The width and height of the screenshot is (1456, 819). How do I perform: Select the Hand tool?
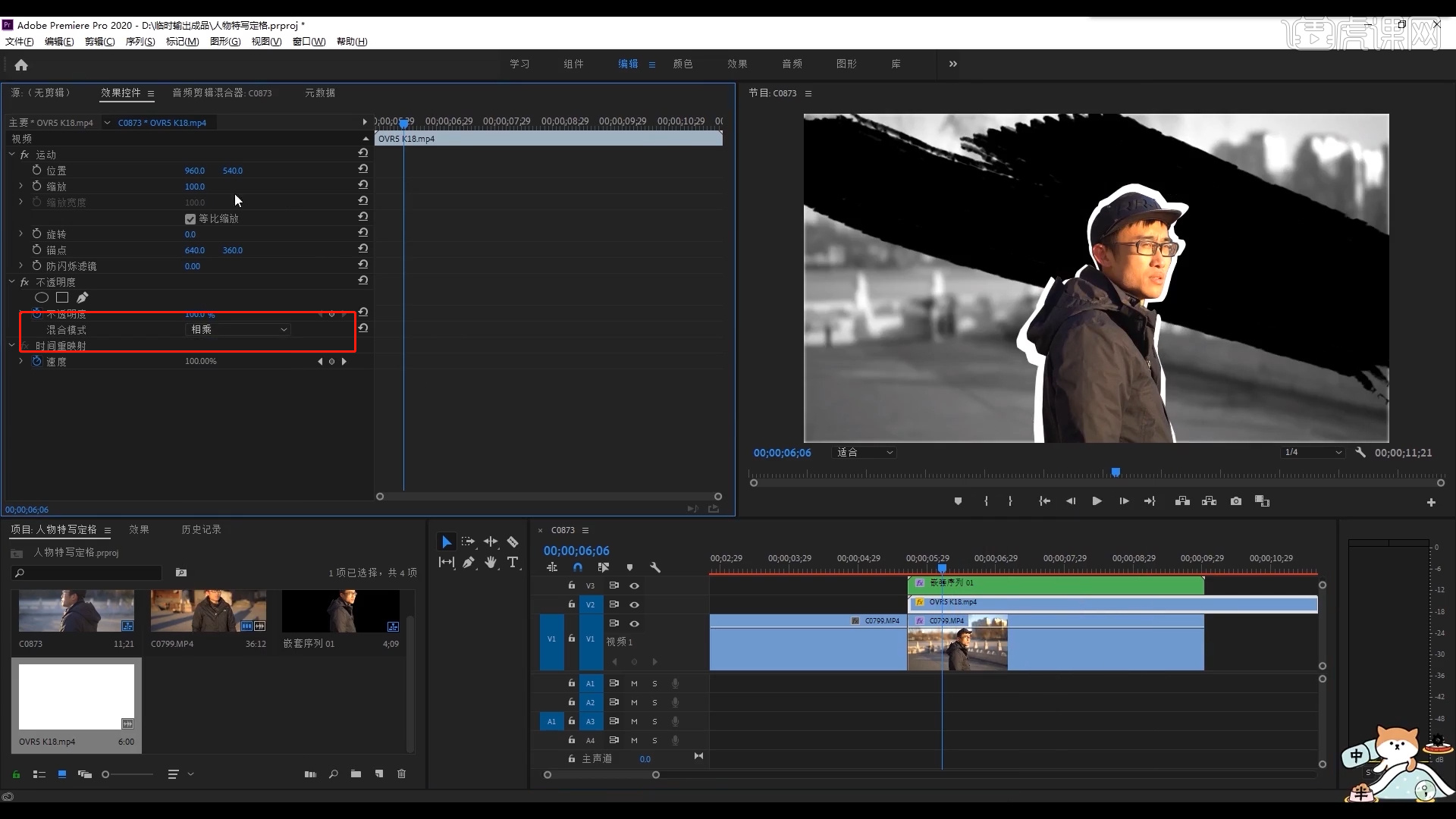(x=491, y=562)
